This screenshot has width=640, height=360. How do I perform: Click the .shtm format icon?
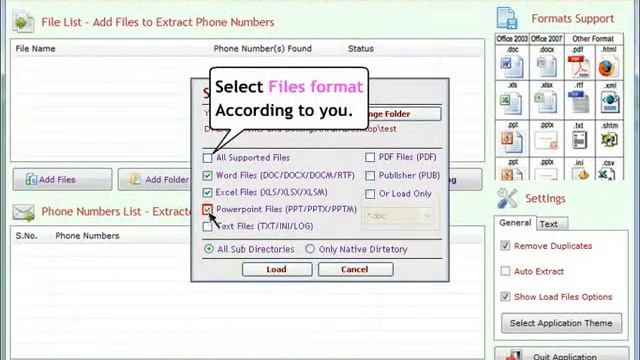click(609, 140)
